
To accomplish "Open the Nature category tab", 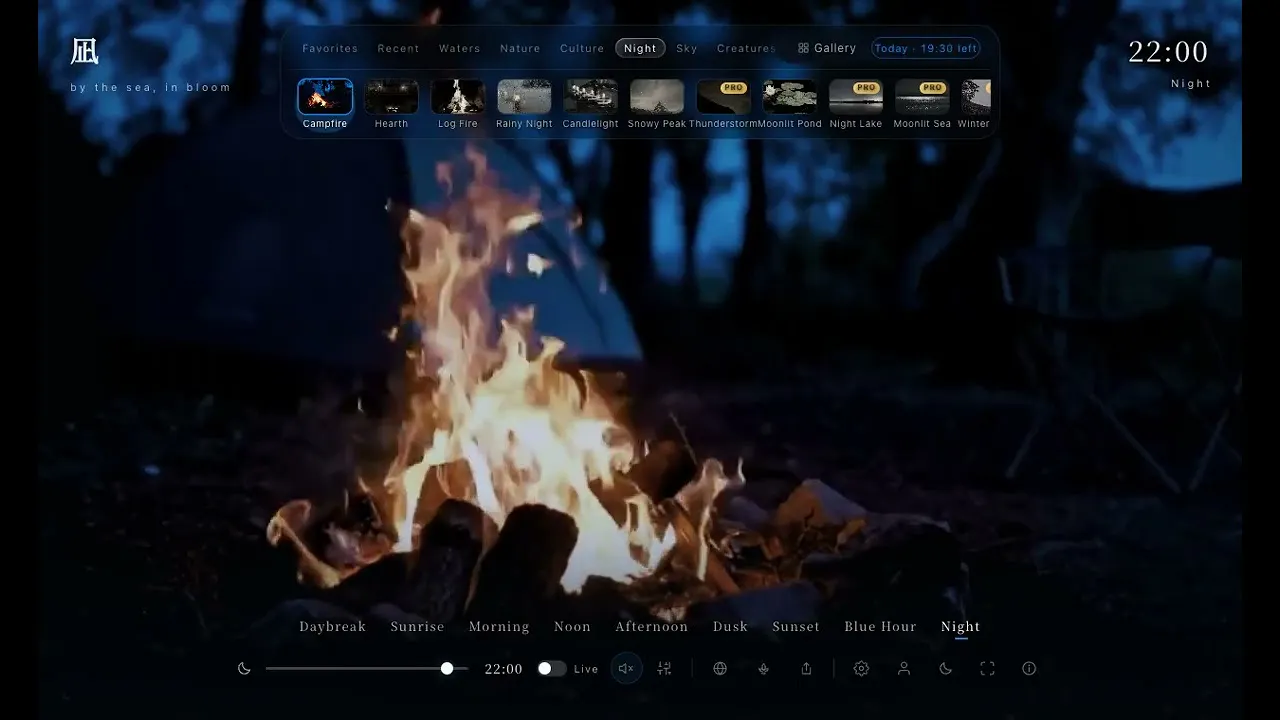I will [x=520, y=48].
